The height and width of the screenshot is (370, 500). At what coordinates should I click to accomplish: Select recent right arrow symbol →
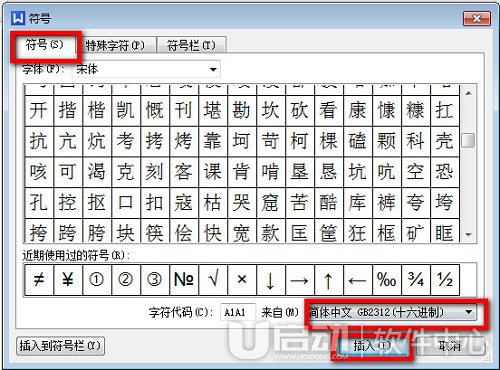[x=300, y=279]
